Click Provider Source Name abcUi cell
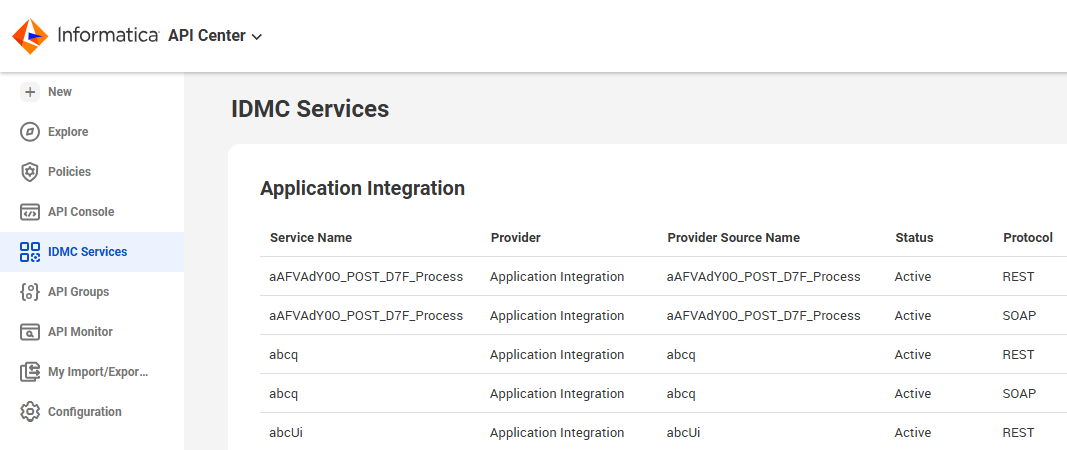This screenshot has width=1067, height=450. [x=684, y=433]
